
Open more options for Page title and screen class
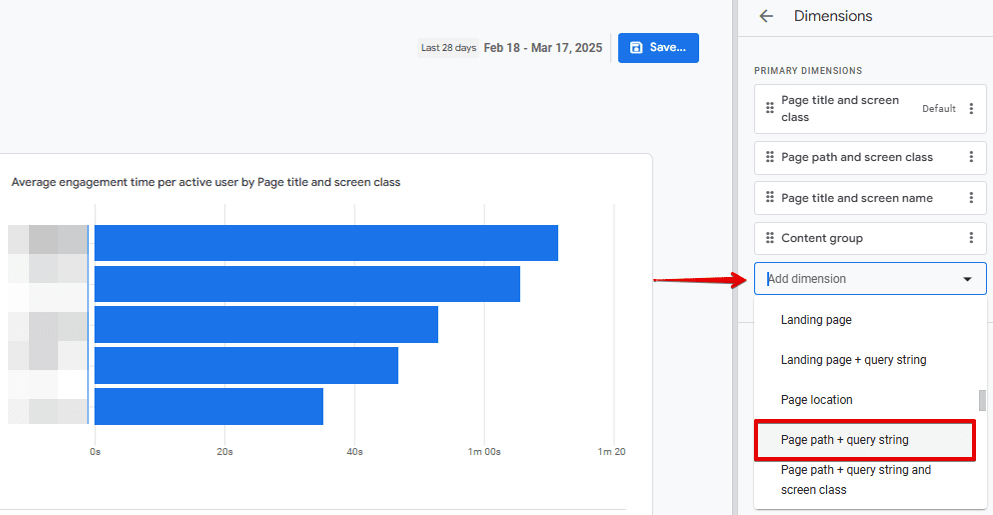(971, 109)
